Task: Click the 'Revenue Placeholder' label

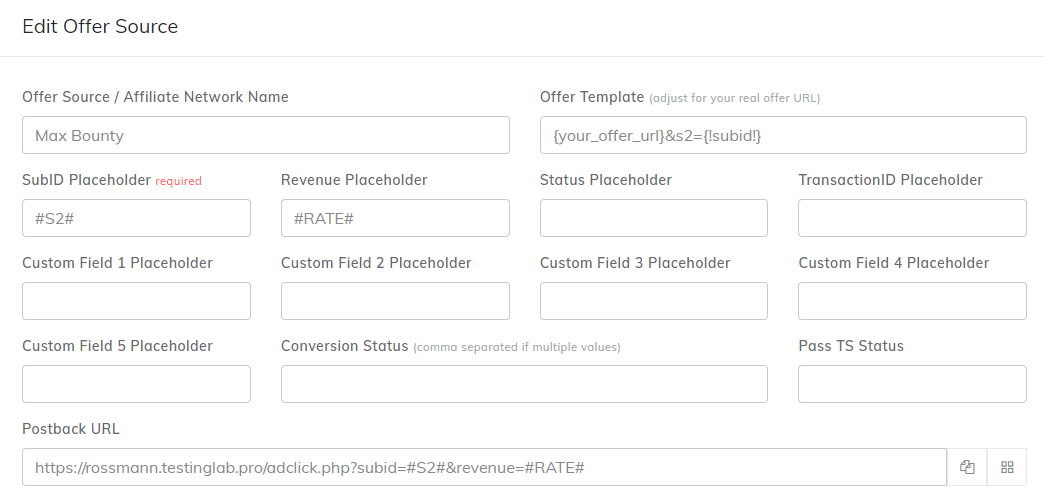Action: pyautogui.click(x=354, y=180)
